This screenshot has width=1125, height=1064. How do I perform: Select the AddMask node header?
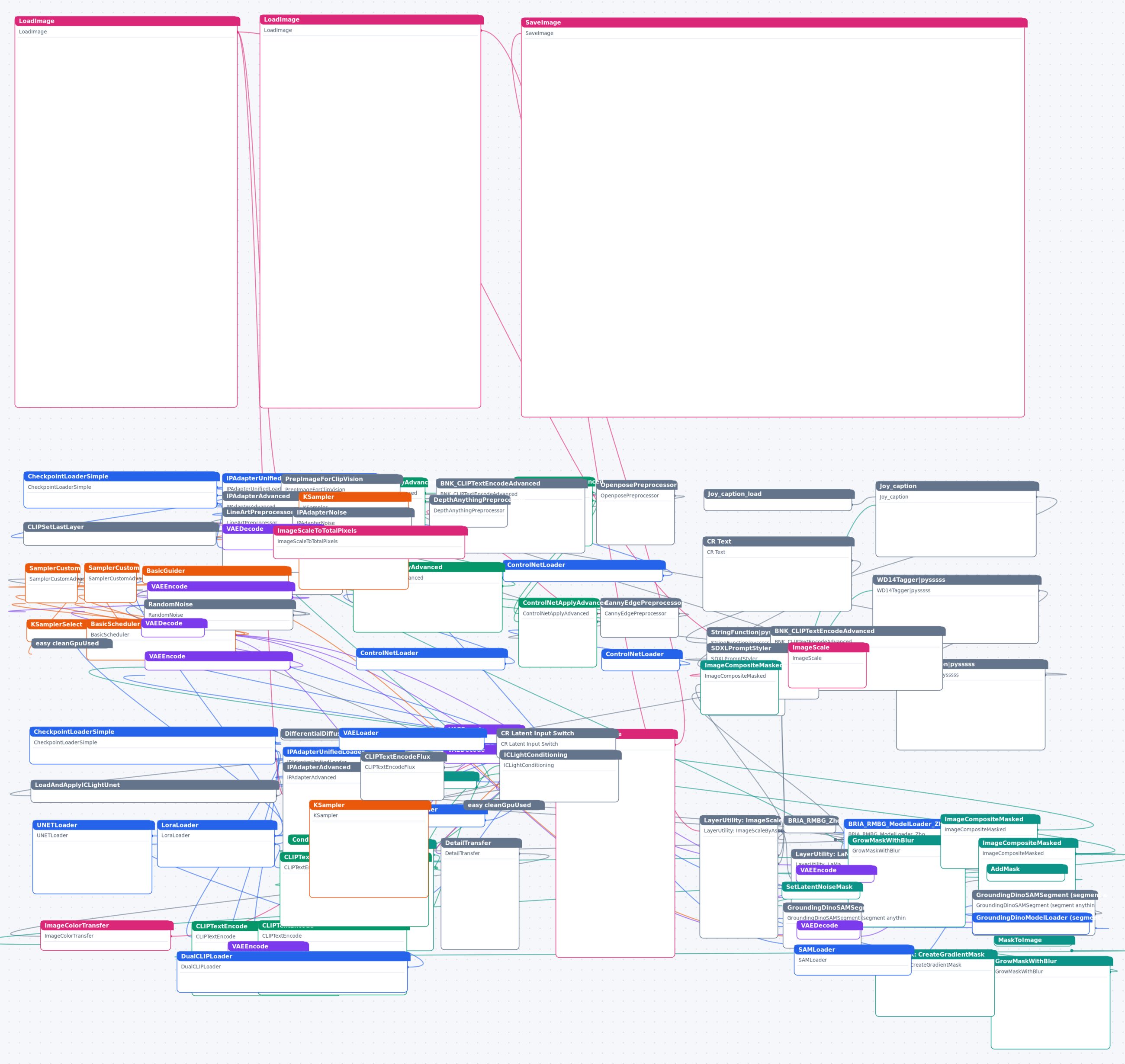(1027, 869)
